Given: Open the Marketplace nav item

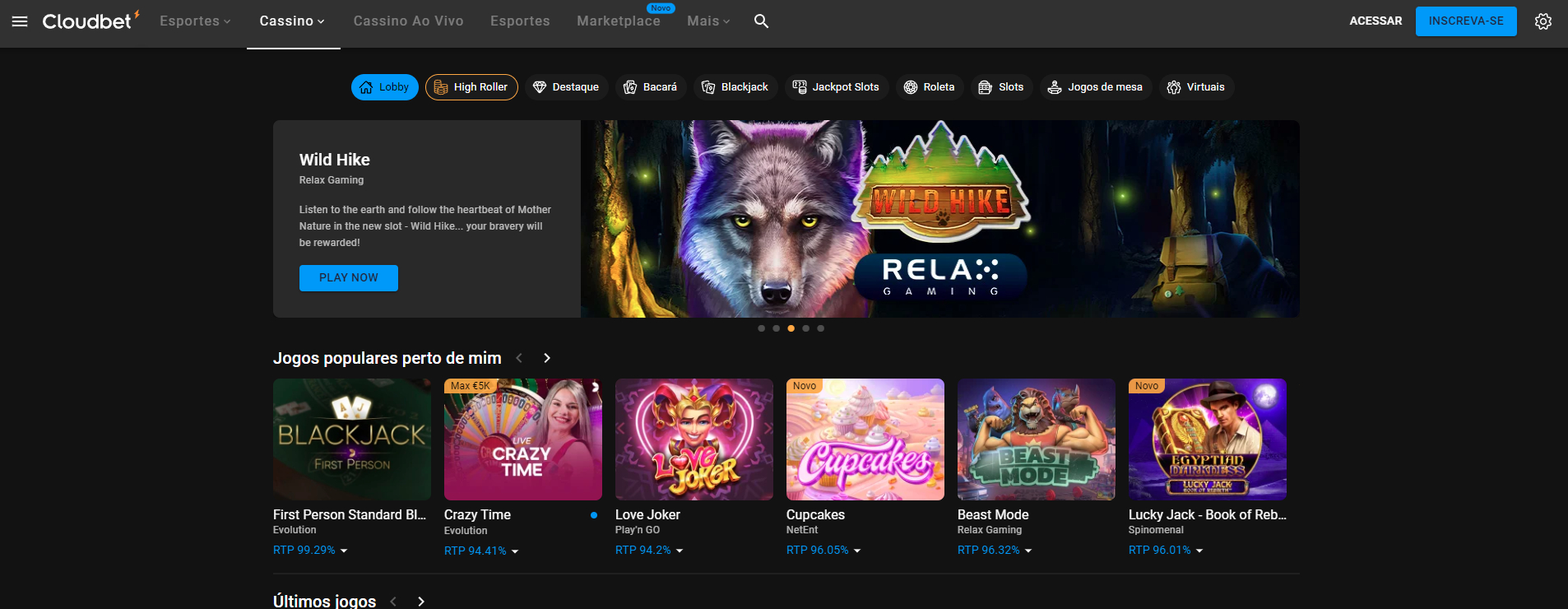Looking at the screenshot, I should (619, 21).
